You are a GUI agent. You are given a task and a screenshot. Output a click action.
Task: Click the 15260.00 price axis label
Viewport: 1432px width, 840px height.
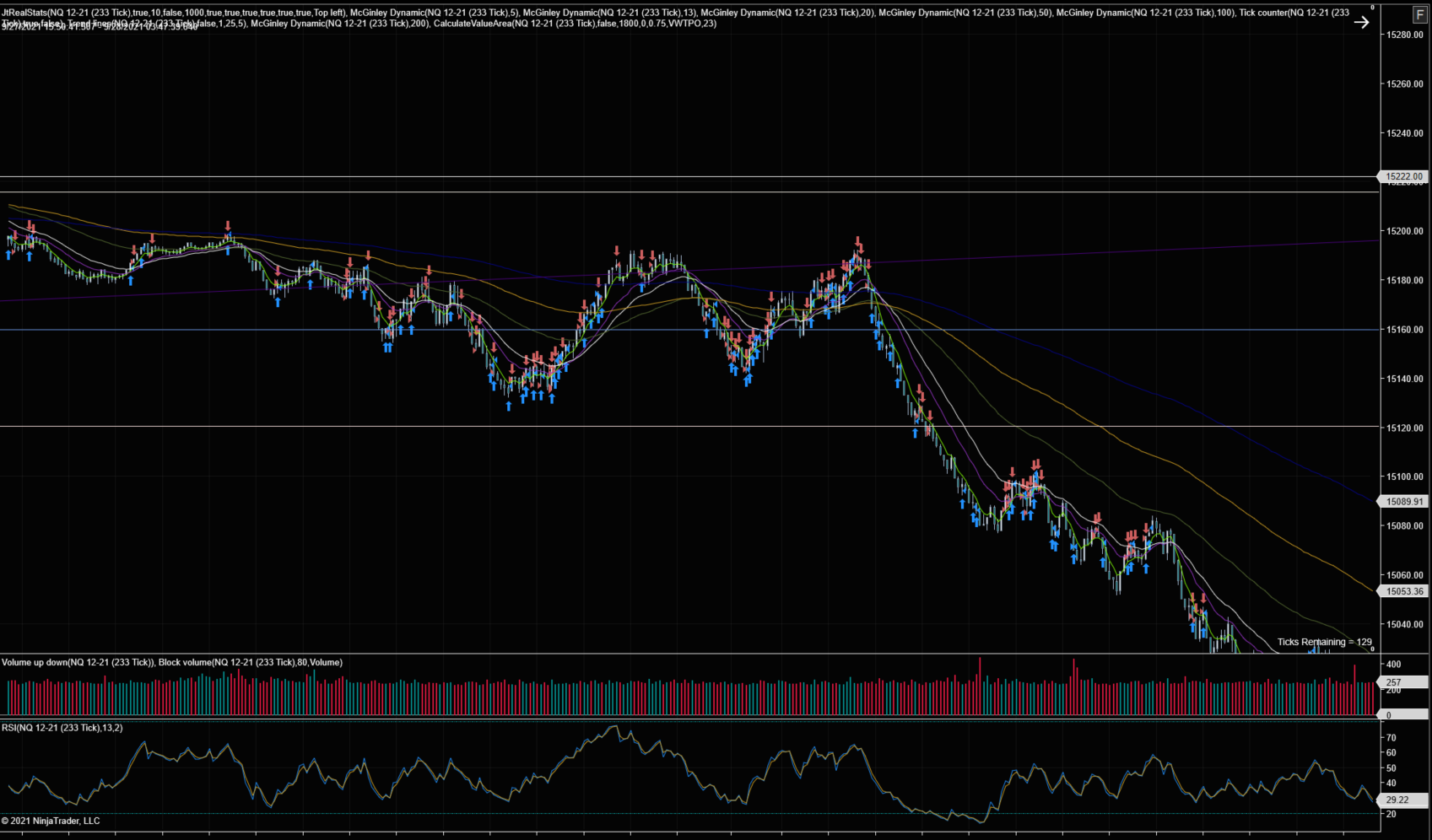(x=1405, y=84)
